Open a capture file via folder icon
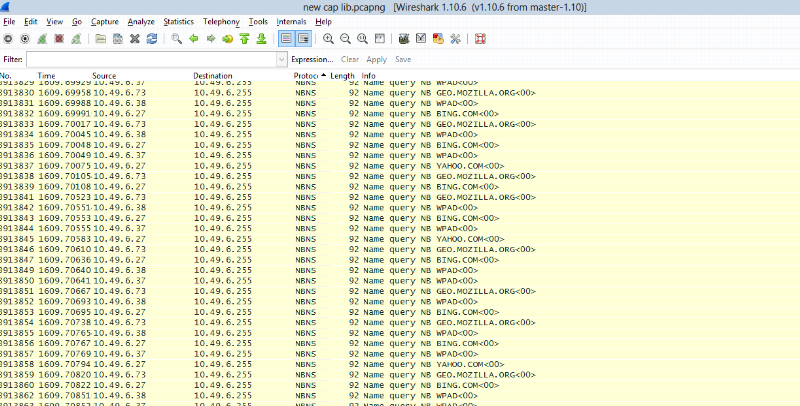Image resolution: width=800 pixels, height=406 pixels. (101, 39)
